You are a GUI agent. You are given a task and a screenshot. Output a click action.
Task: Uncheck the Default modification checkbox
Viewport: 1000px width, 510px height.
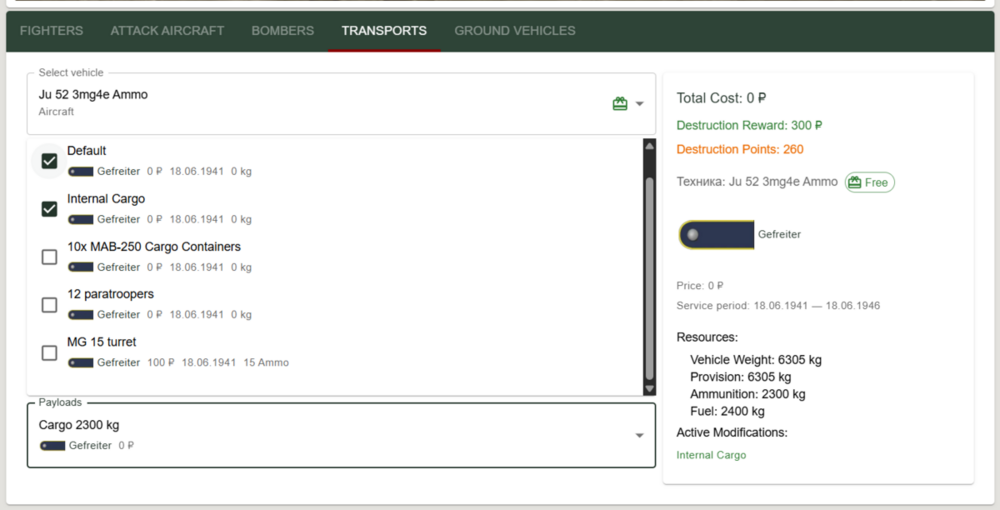(49, 161)
